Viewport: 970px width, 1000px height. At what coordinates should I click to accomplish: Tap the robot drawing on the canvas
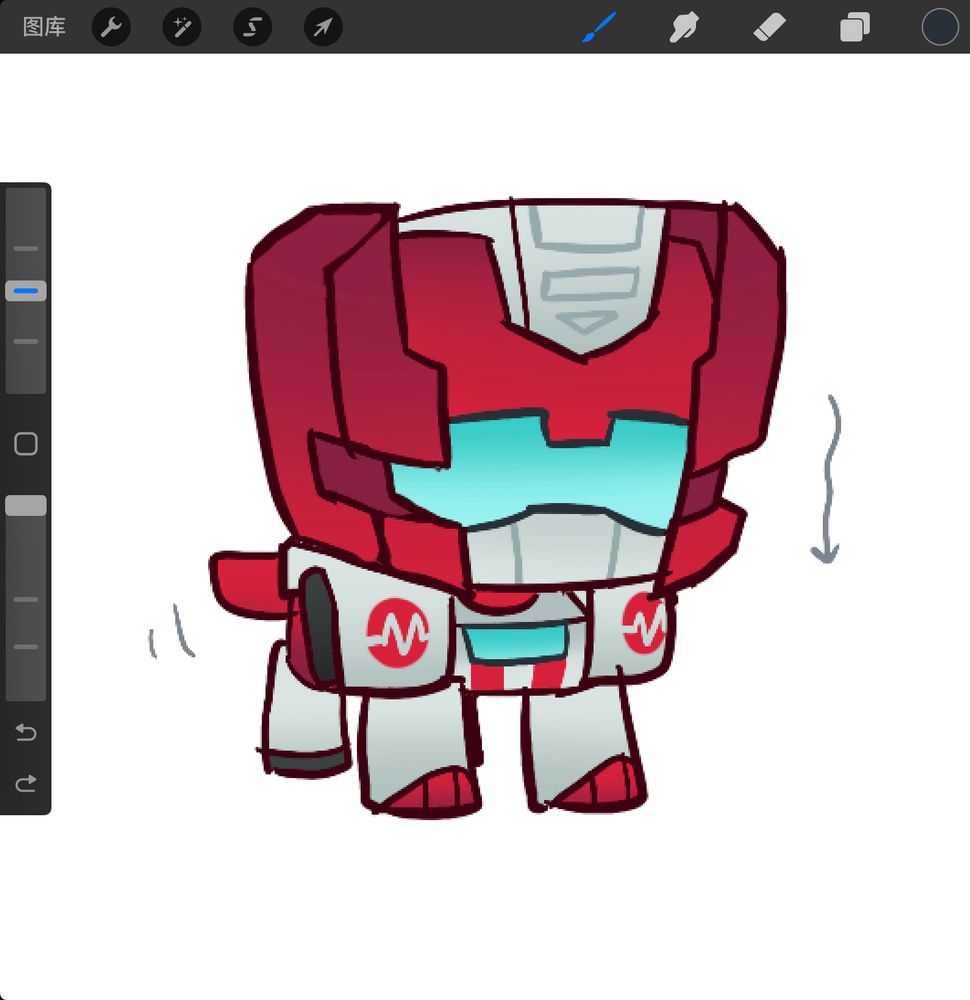[x=497, y=508]
